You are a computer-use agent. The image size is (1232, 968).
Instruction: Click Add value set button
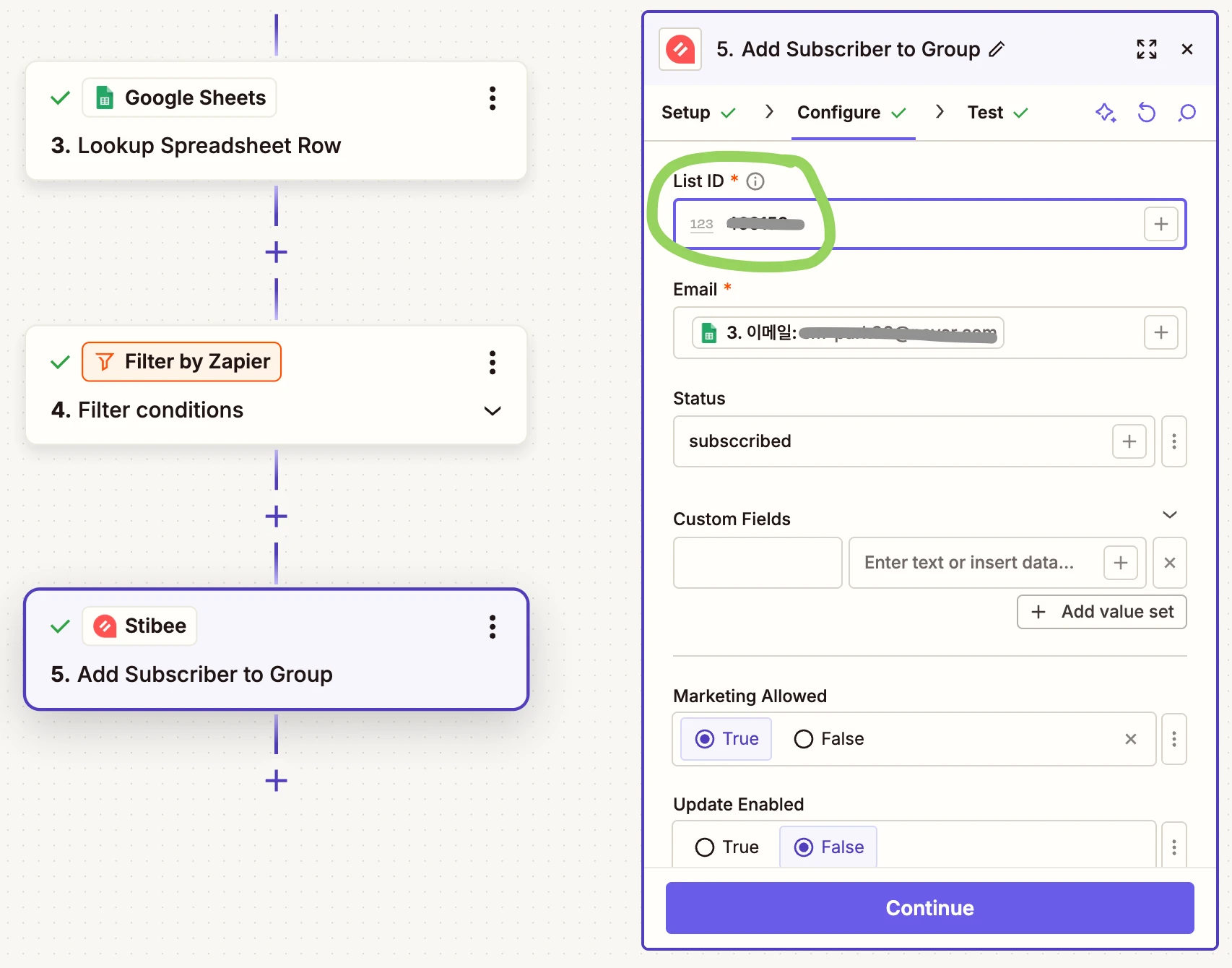[x=1101, y=612]
